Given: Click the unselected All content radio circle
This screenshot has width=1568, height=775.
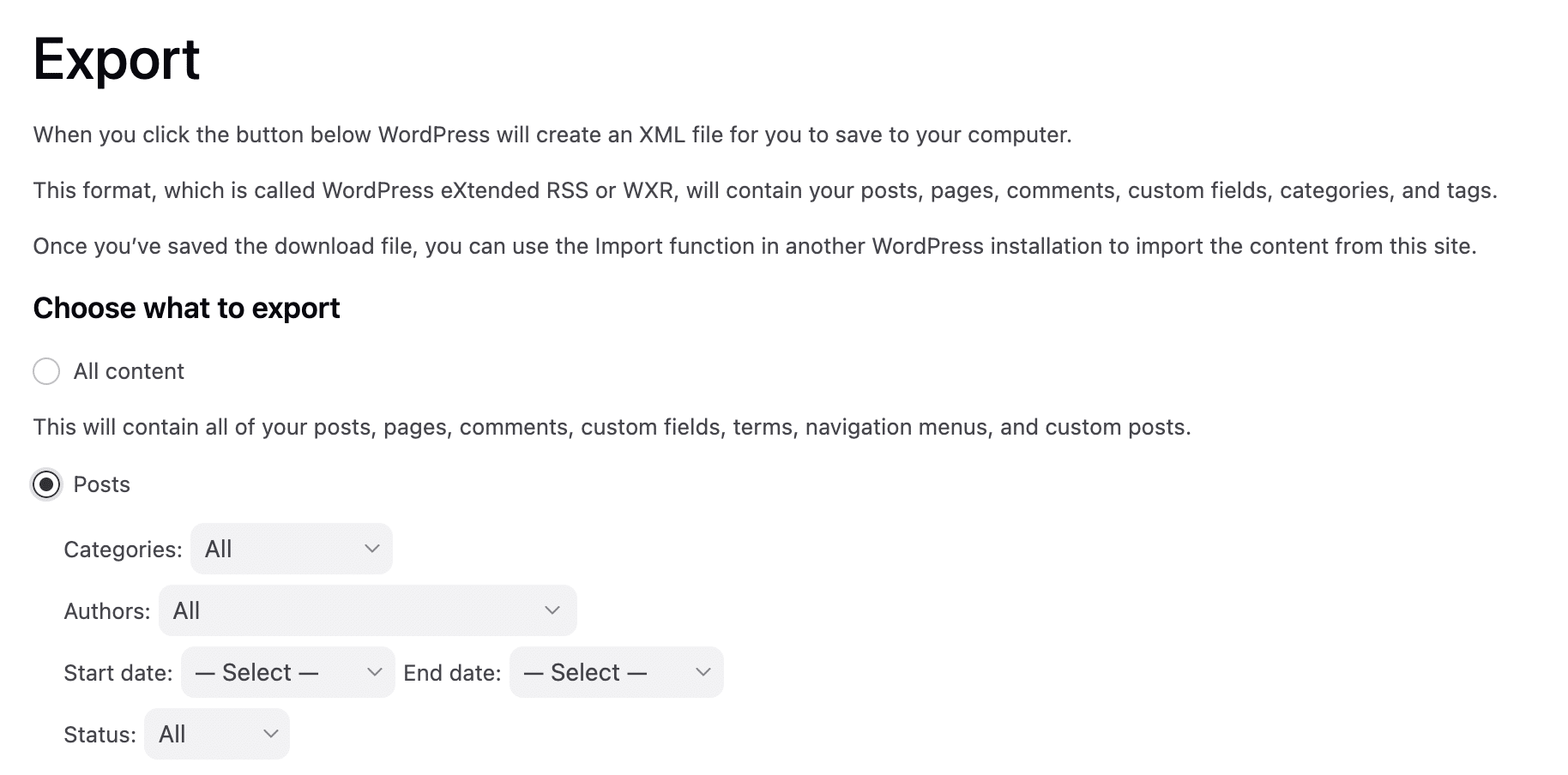Looking at the screenshot, I should (x=47, y=370).
